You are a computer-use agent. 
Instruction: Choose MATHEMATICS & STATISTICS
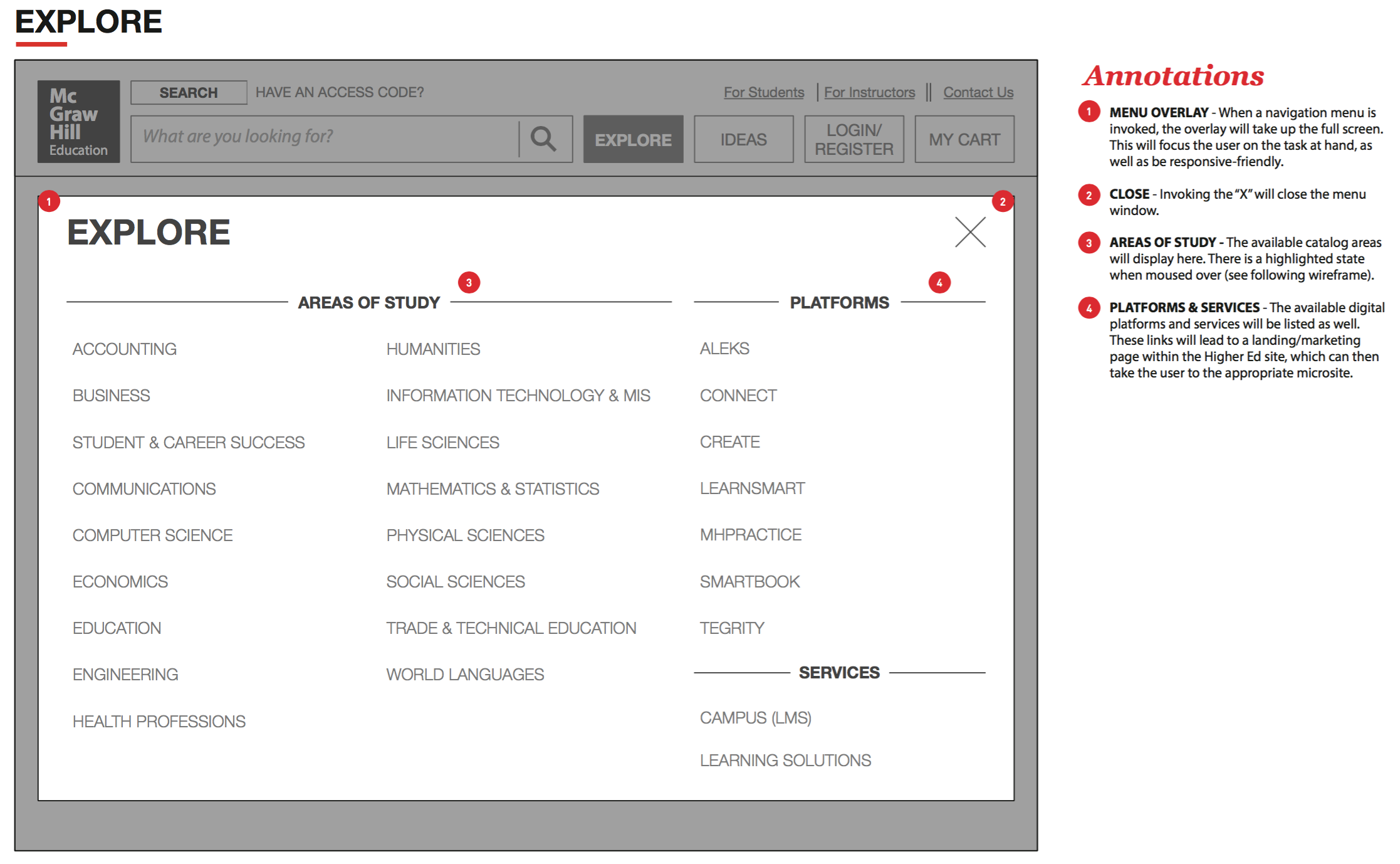(x=493, y=488)
